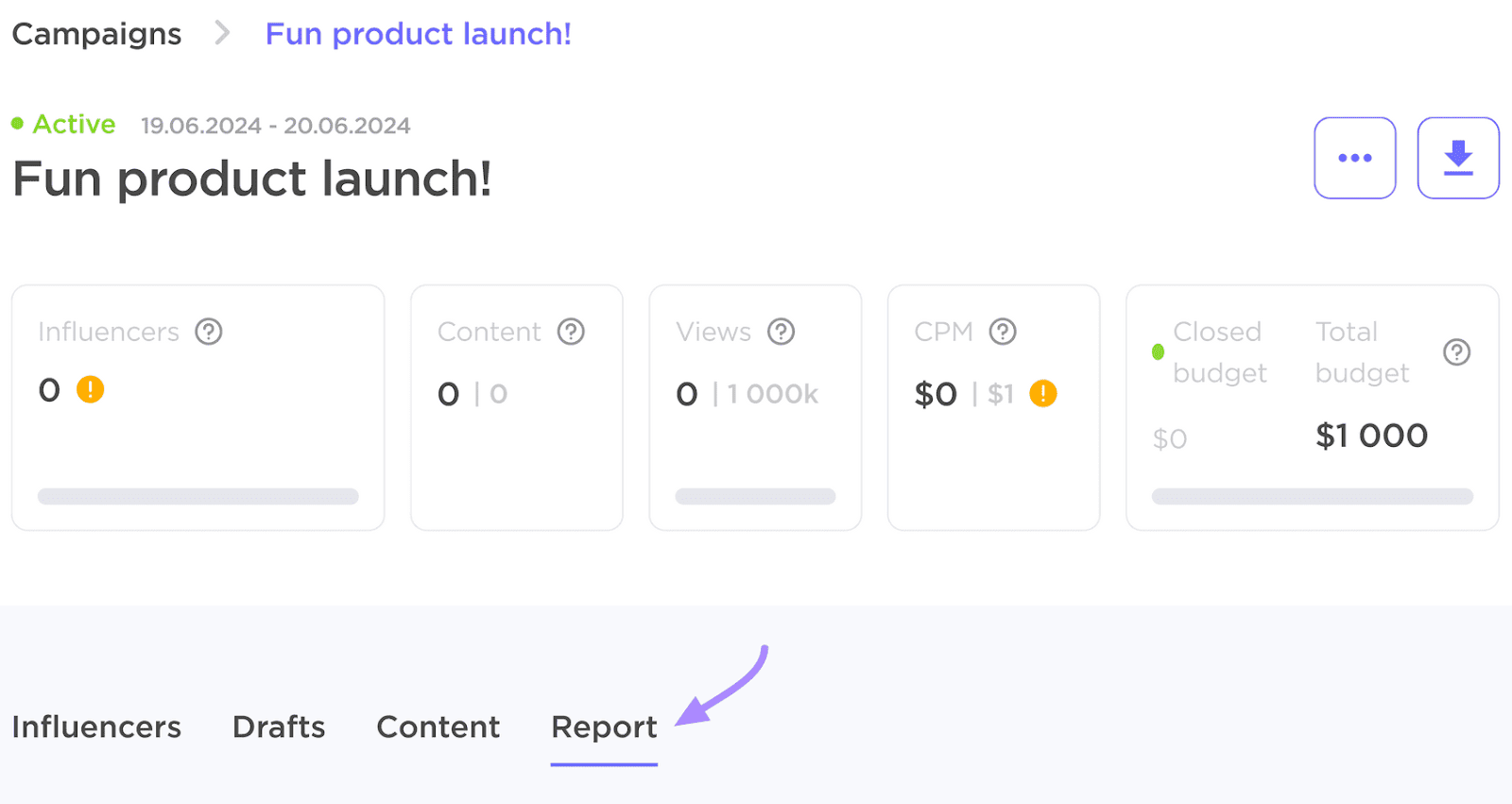This screenshot has width=1512, height=804.
Task: Navigate back via the Campaigns breadcrumb
Action: click(95, 33)
